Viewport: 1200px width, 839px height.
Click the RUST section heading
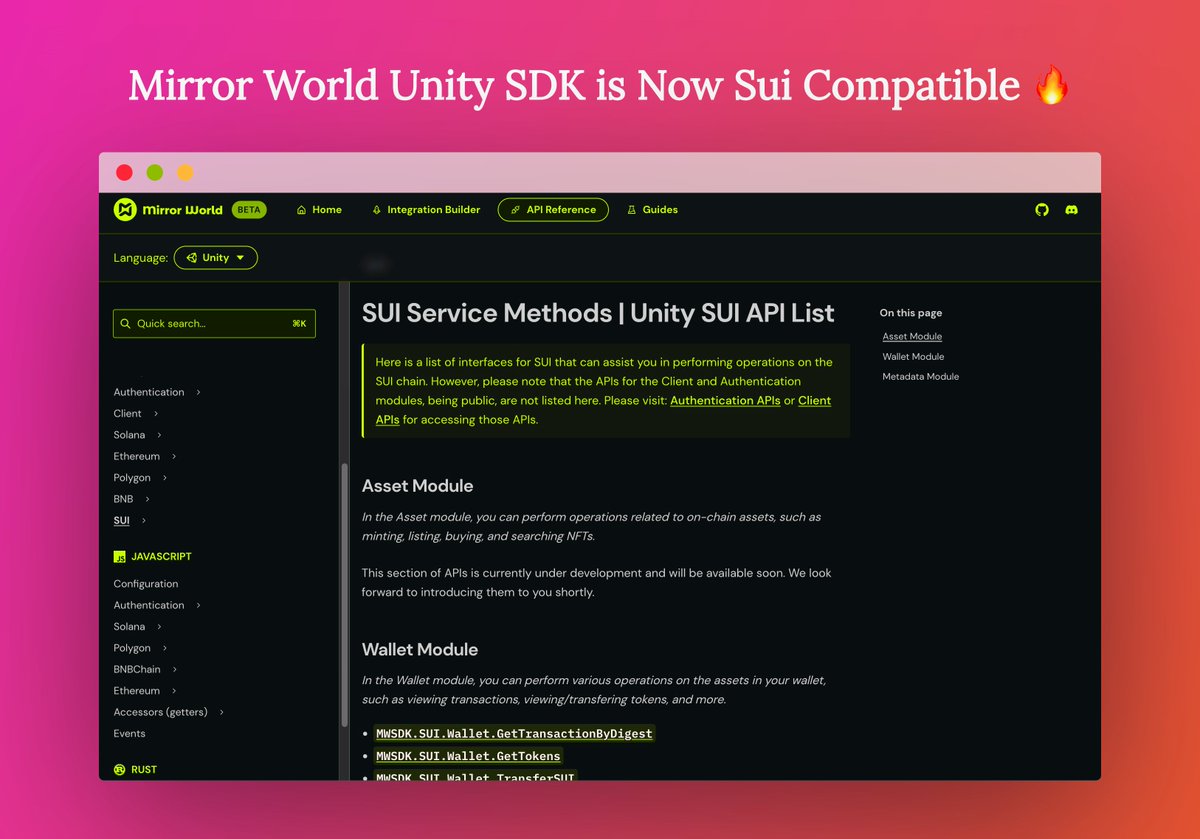[x=144, y=770]
